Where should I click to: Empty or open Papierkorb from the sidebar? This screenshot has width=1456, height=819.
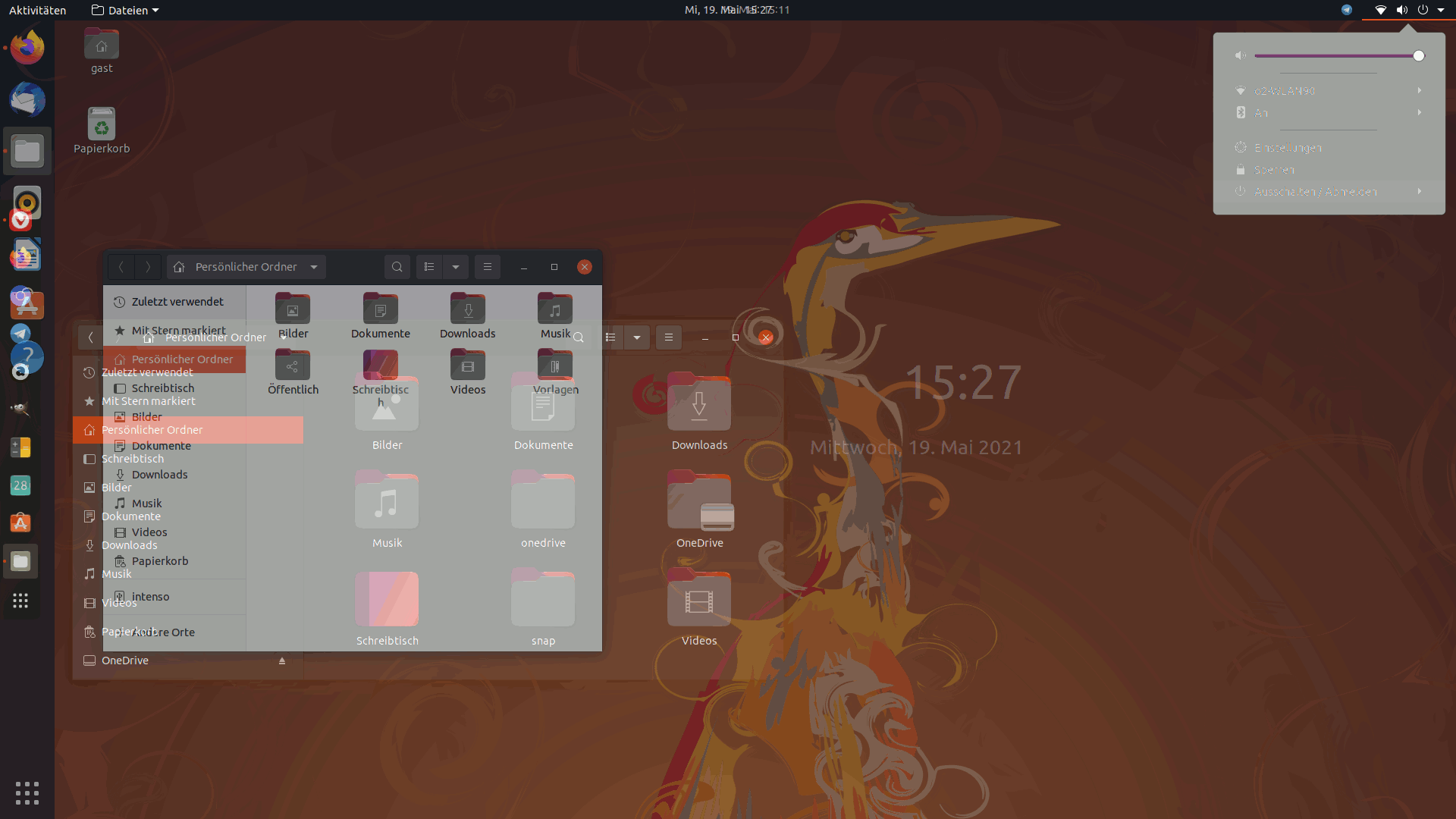coord(159,560)
